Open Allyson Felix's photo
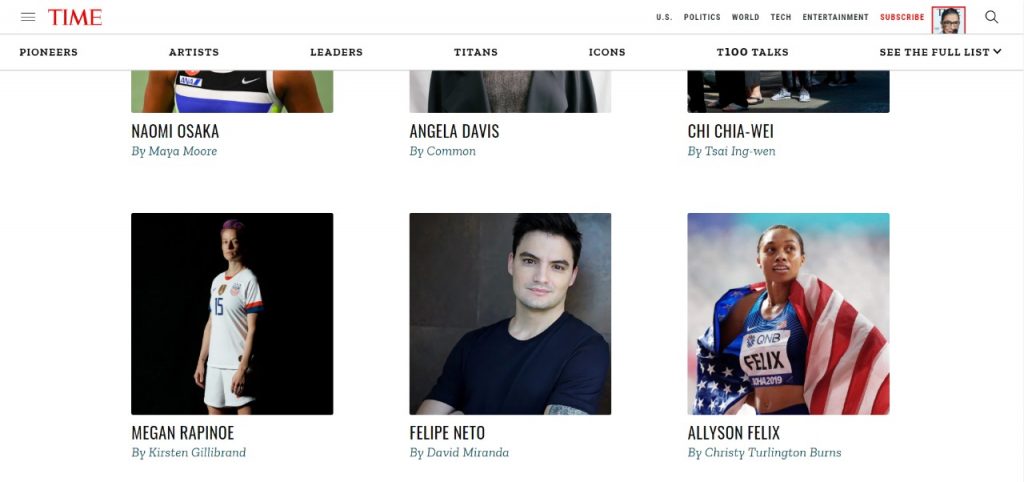1024x482 pixels. coord(788,313)
